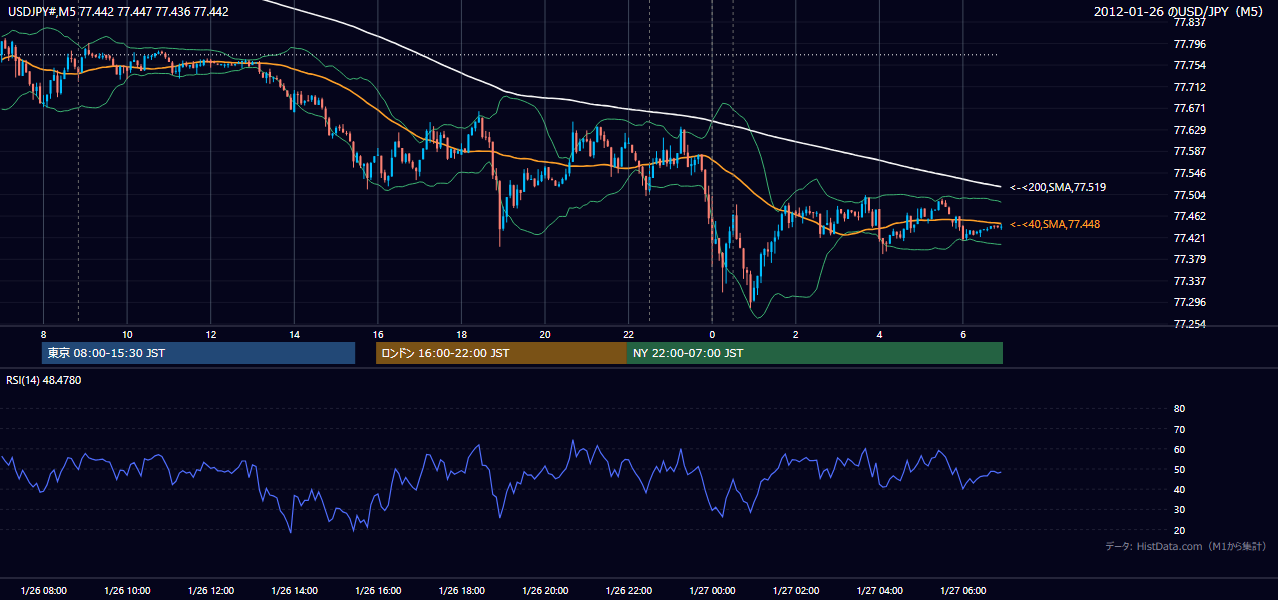Click the London 16:00-22:00 JST session bar
Screen dimensions: 1278x600
501,353
